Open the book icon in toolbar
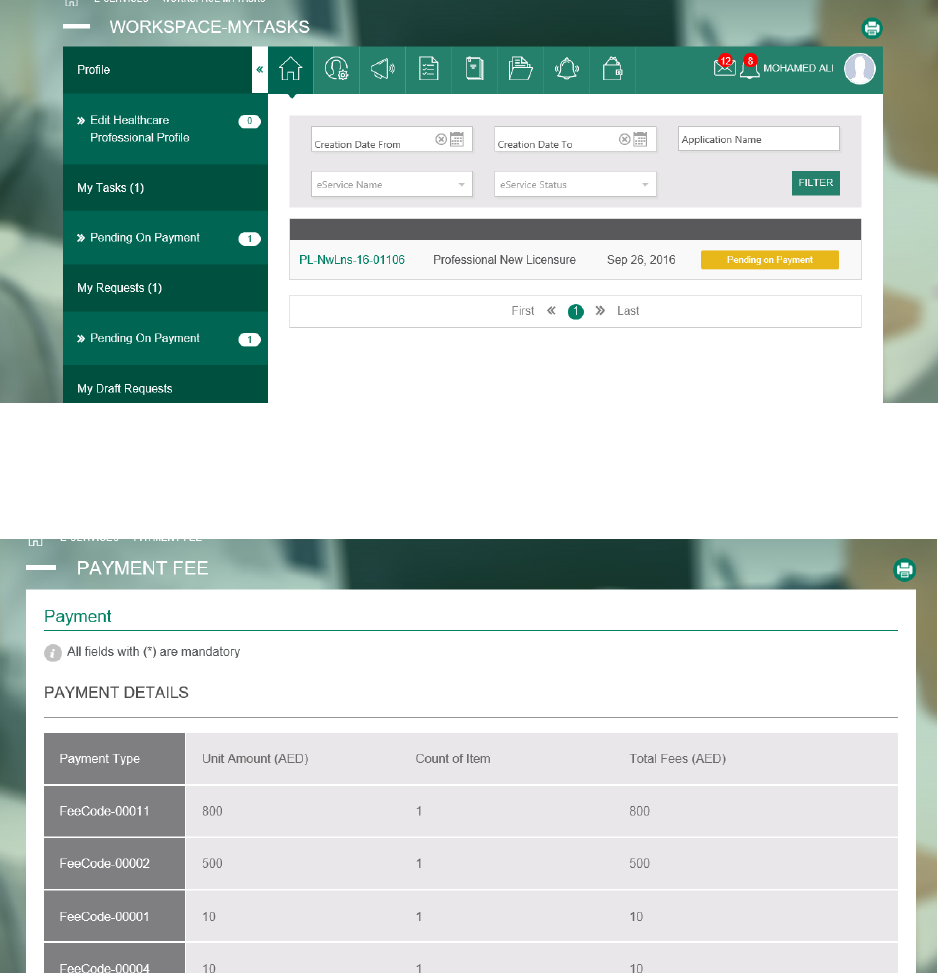938x973 pixels. point(475,69)
